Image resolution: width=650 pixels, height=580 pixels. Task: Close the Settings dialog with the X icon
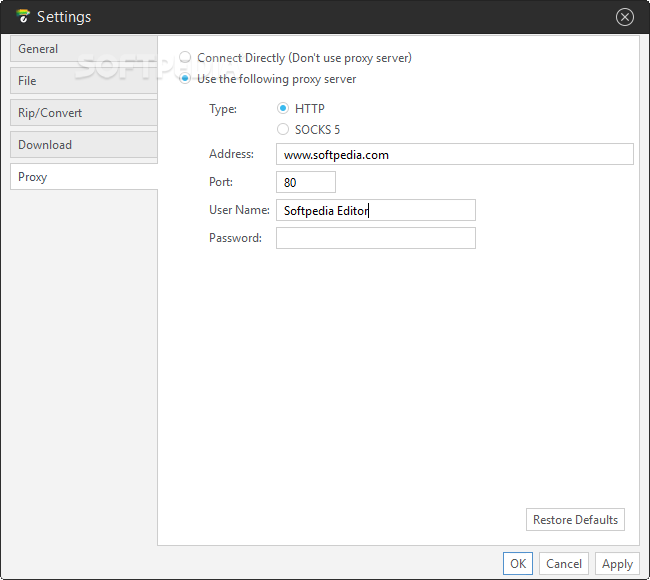(x=624, y=17)
